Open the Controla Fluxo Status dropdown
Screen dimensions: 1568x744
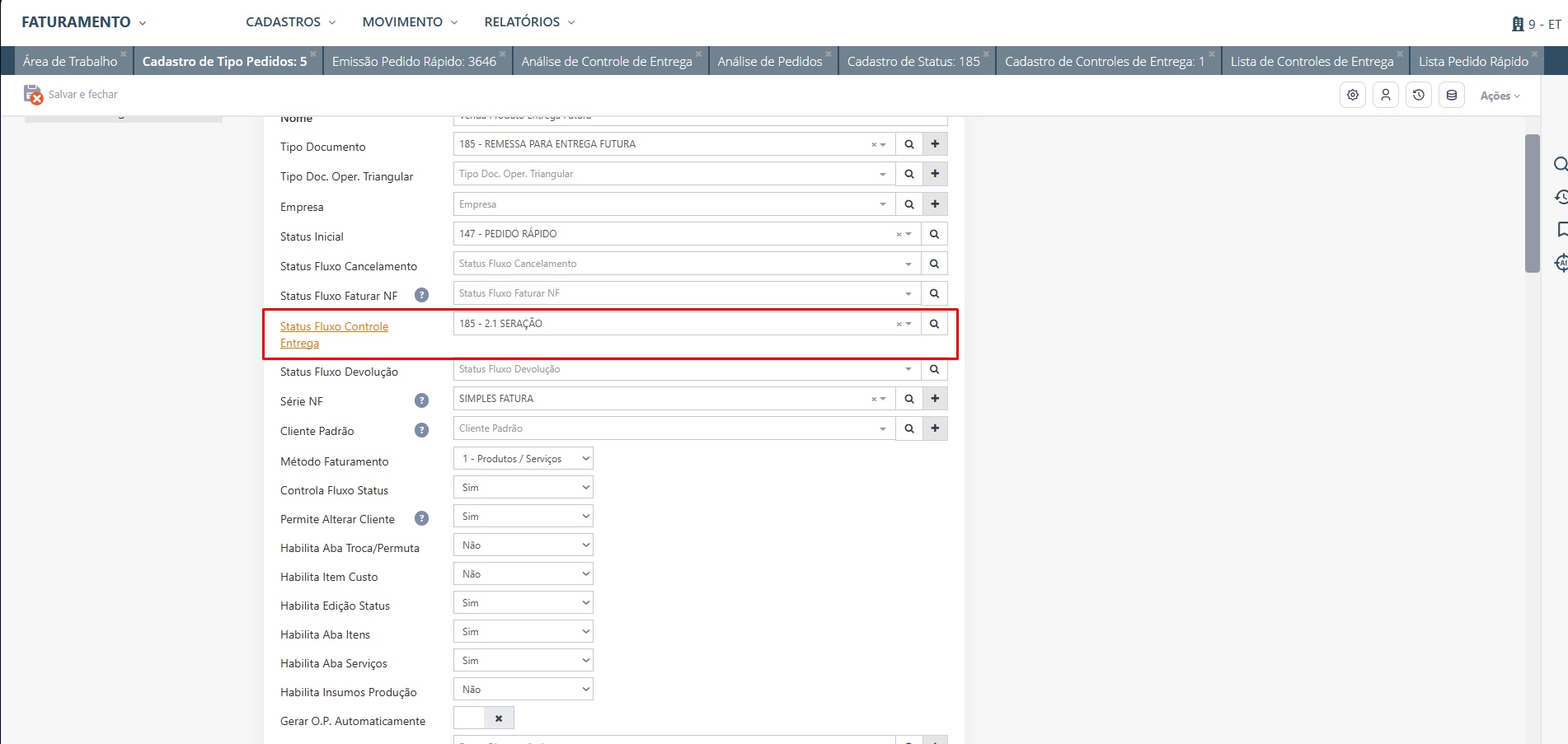point(523,488)
